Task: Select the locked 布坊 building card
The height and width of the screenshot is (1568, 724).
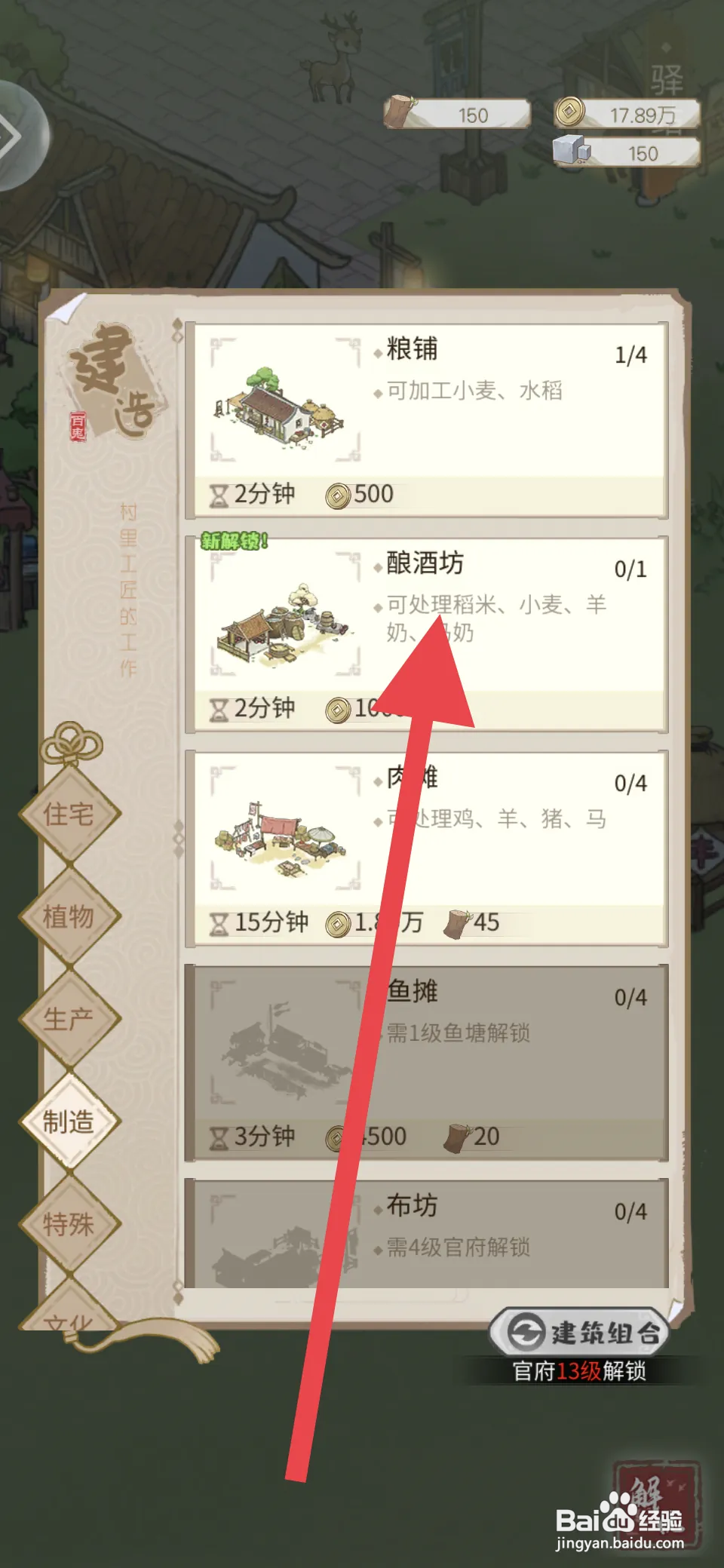Action: [x=426, y=1234]
